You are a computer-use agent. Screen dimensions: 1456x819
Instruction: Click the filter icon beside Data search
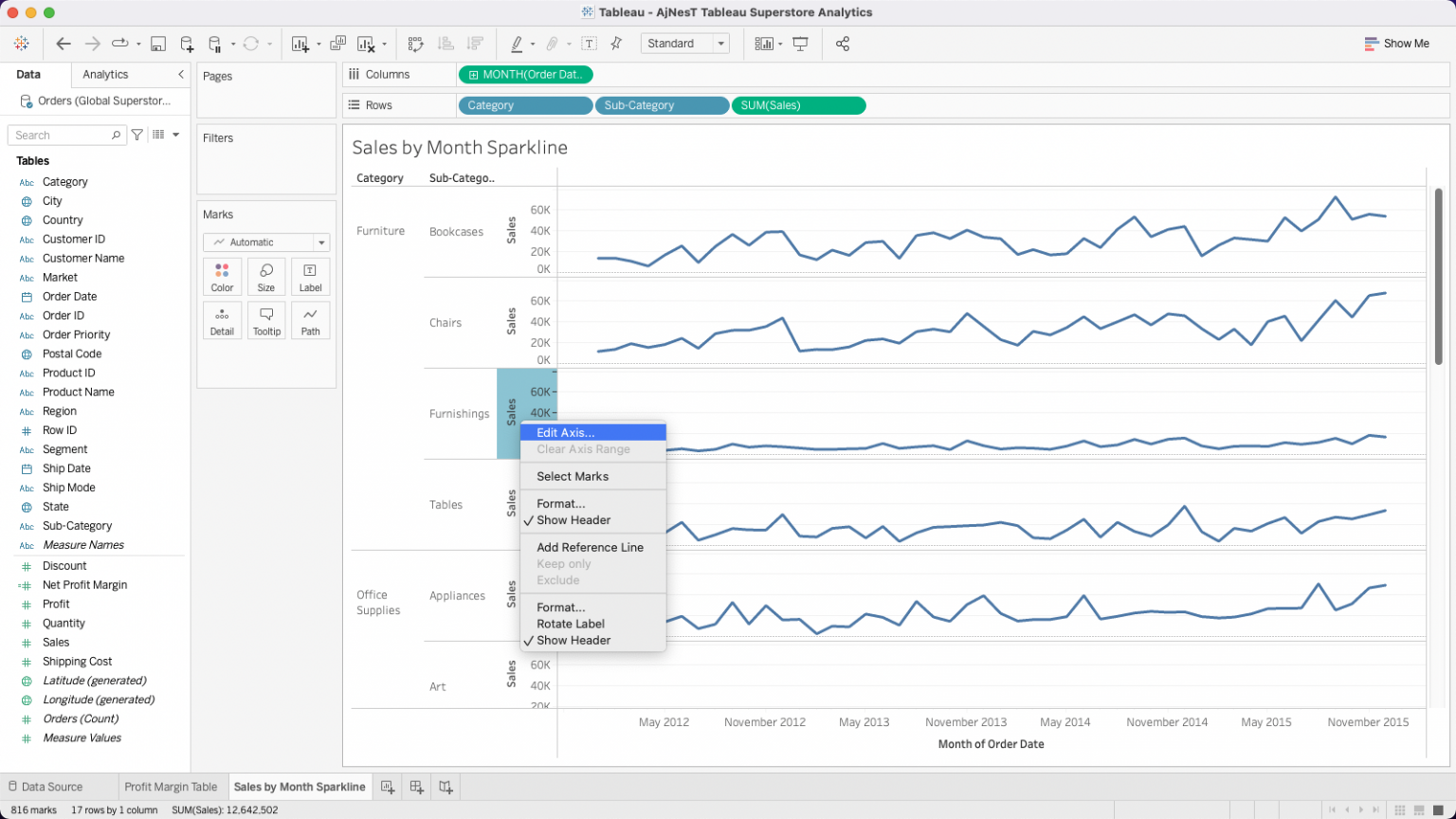click(x=137, y=135)
